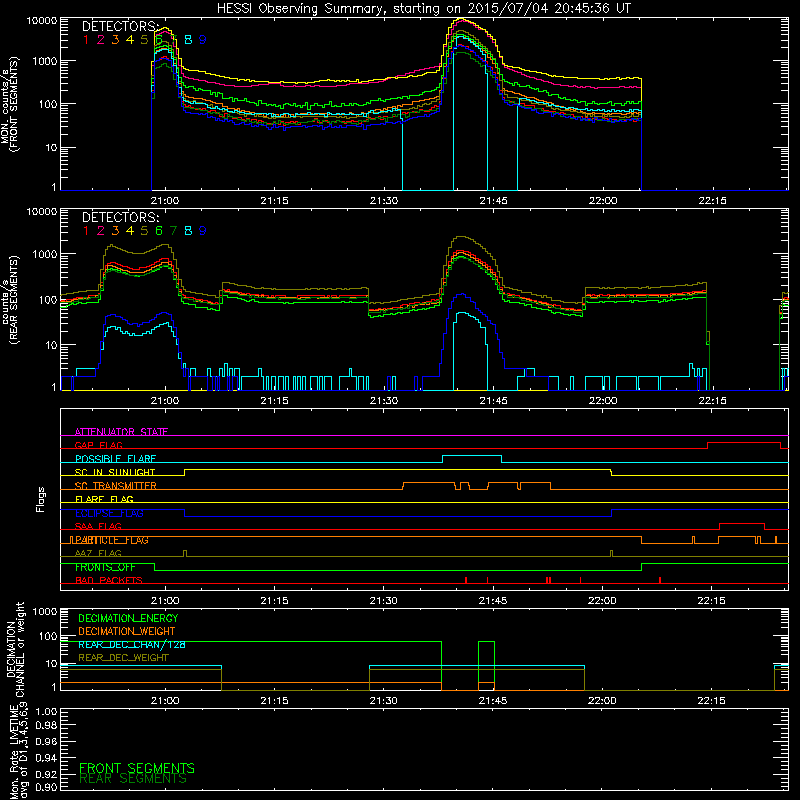Click detector 9 in front segments legend
Screen dimensions: 800x800
[x=203, y=40]
